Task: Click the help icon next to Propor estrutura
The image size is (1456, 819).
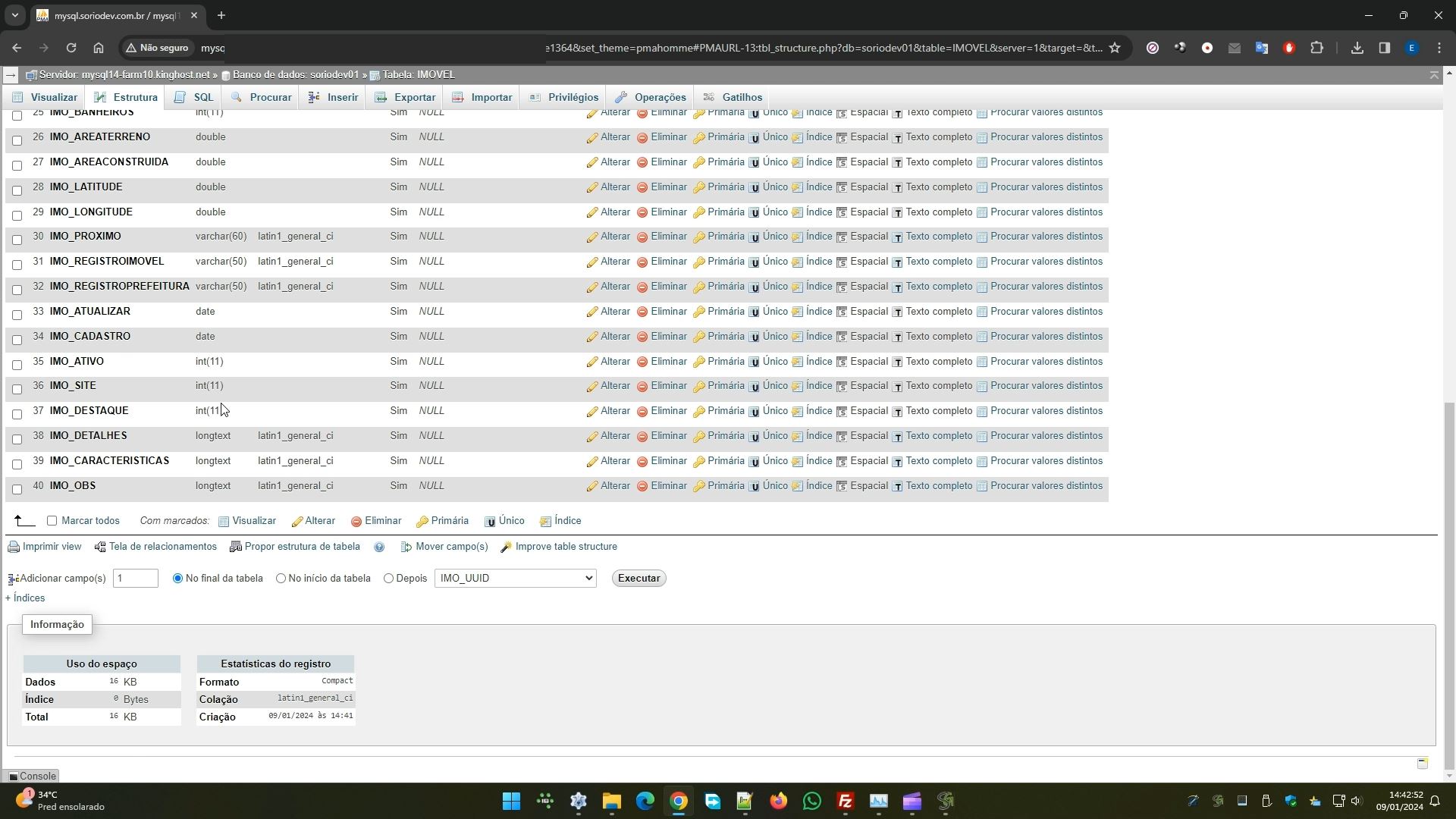Action: click(379, 548)
